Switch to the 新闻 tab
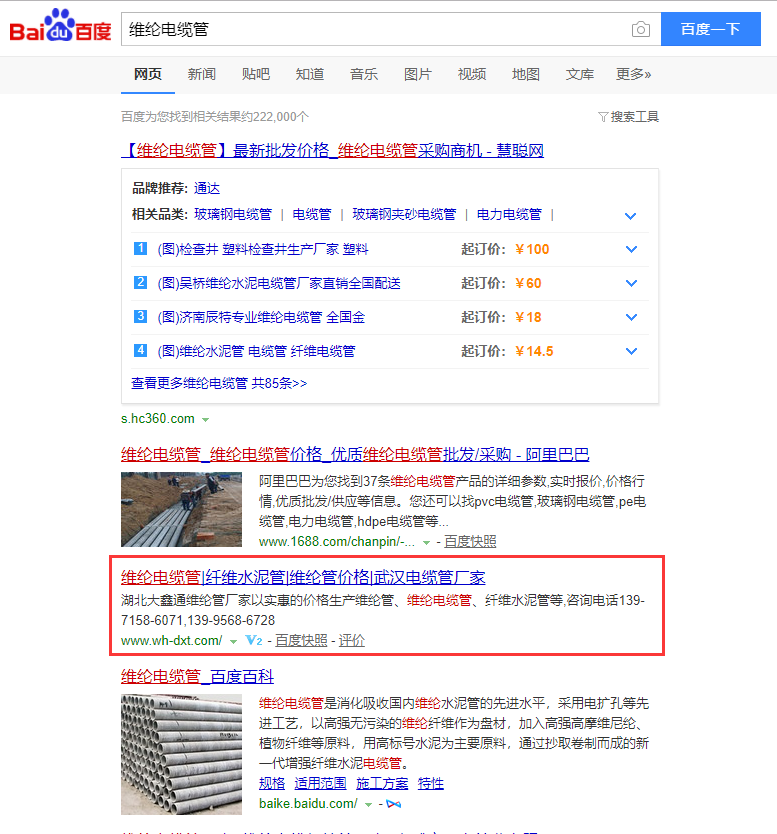This screenshot has height=834, width=777. pos(202,74)
